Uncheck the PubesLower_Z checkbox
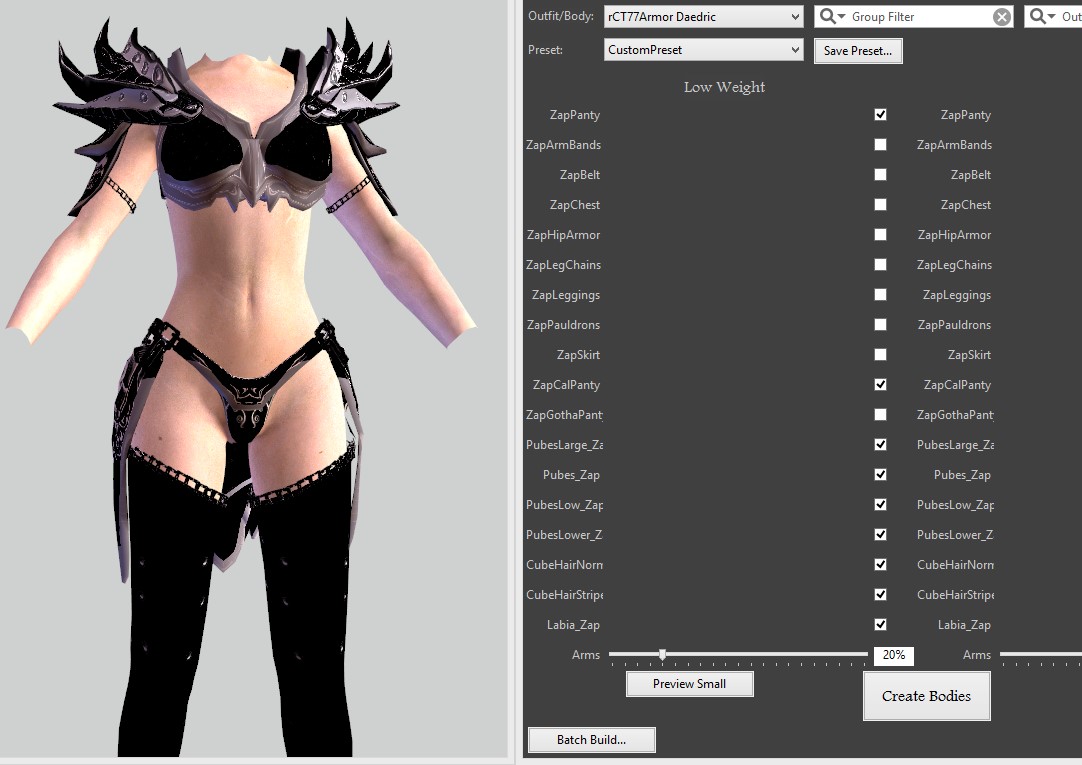Viewport: 1082px width, 765px height. [881, 535]
